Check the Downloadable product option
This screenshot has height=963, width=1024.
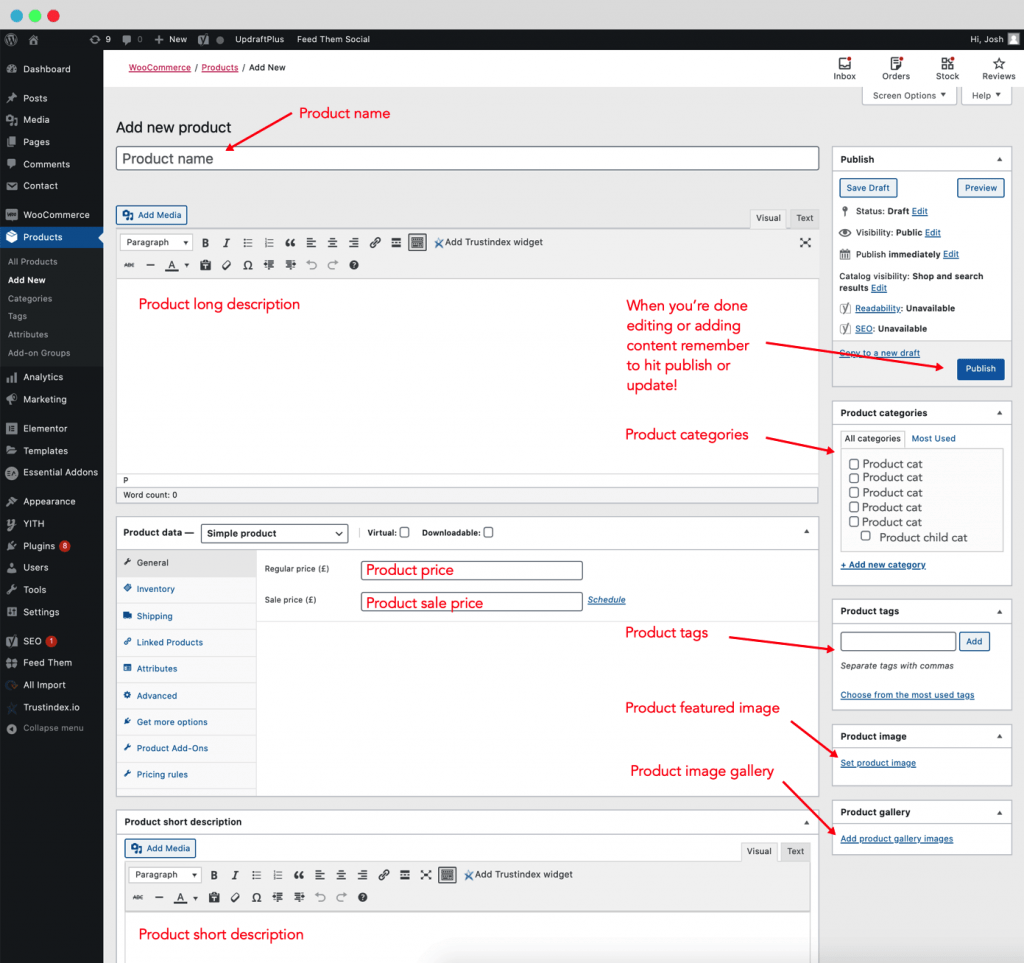487,532
